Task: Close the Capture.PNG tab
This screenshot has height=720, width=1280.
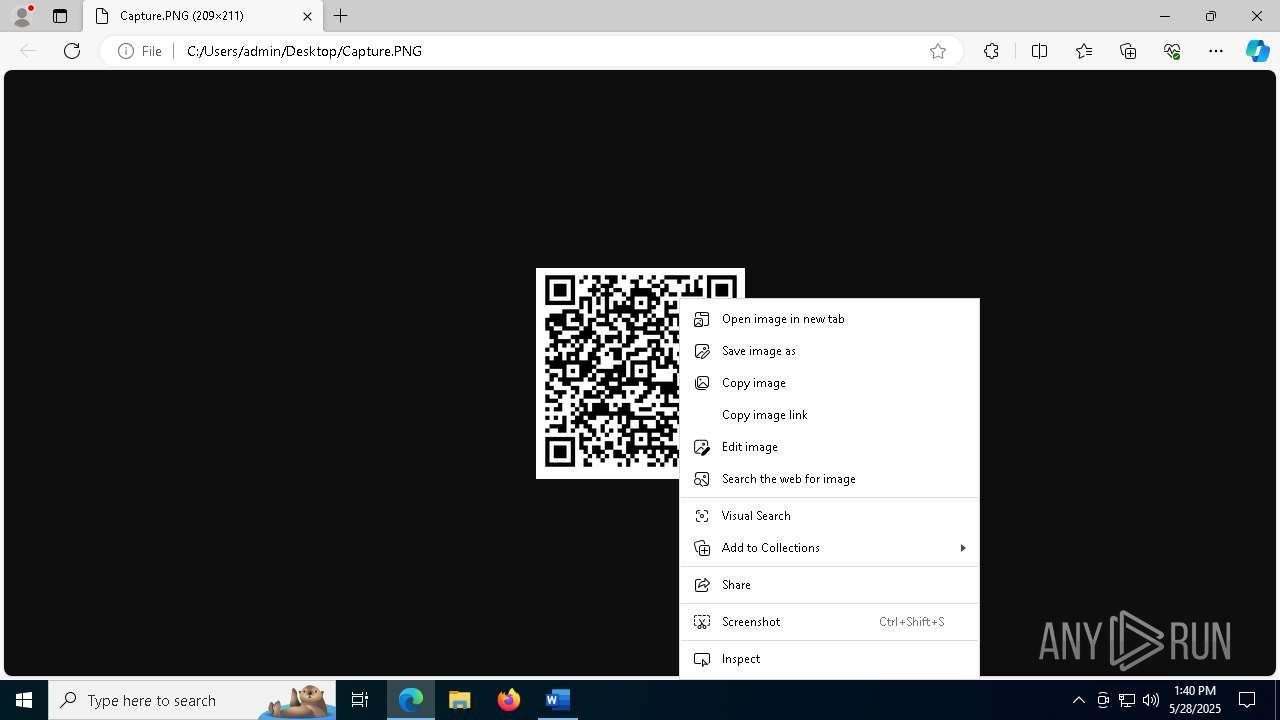Action: click(x=307, y=16)
